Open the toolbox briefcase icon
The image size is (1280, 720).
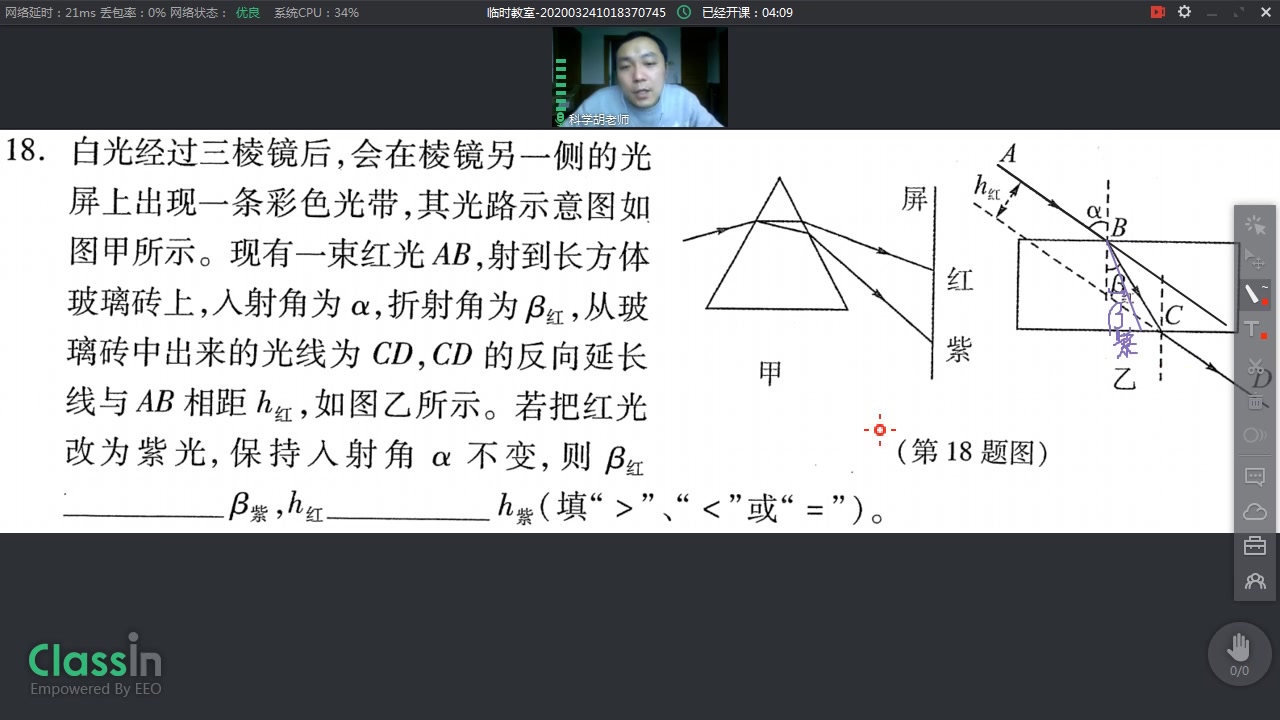1255,546
